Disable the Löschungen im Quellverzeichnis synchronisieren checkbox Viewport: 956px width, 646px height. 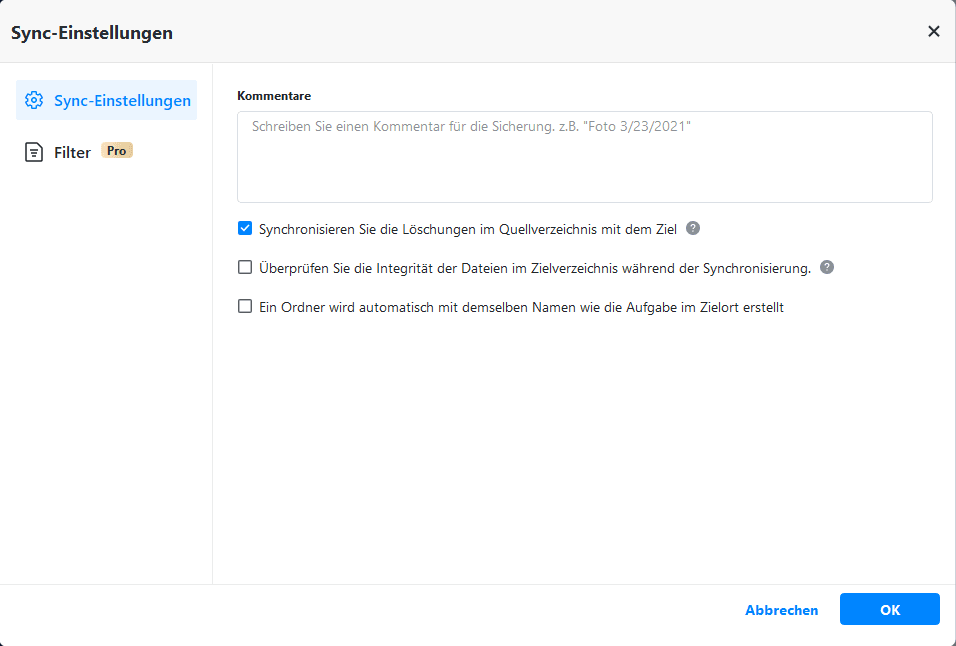tap(245, 228)
